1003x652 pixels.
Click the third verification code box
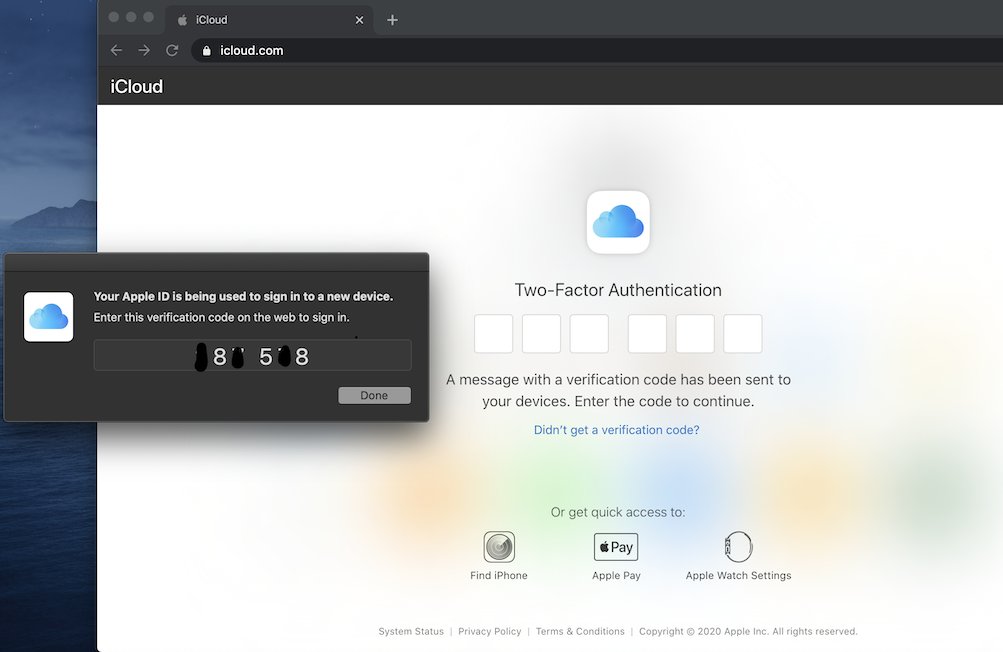pos(589,333)
